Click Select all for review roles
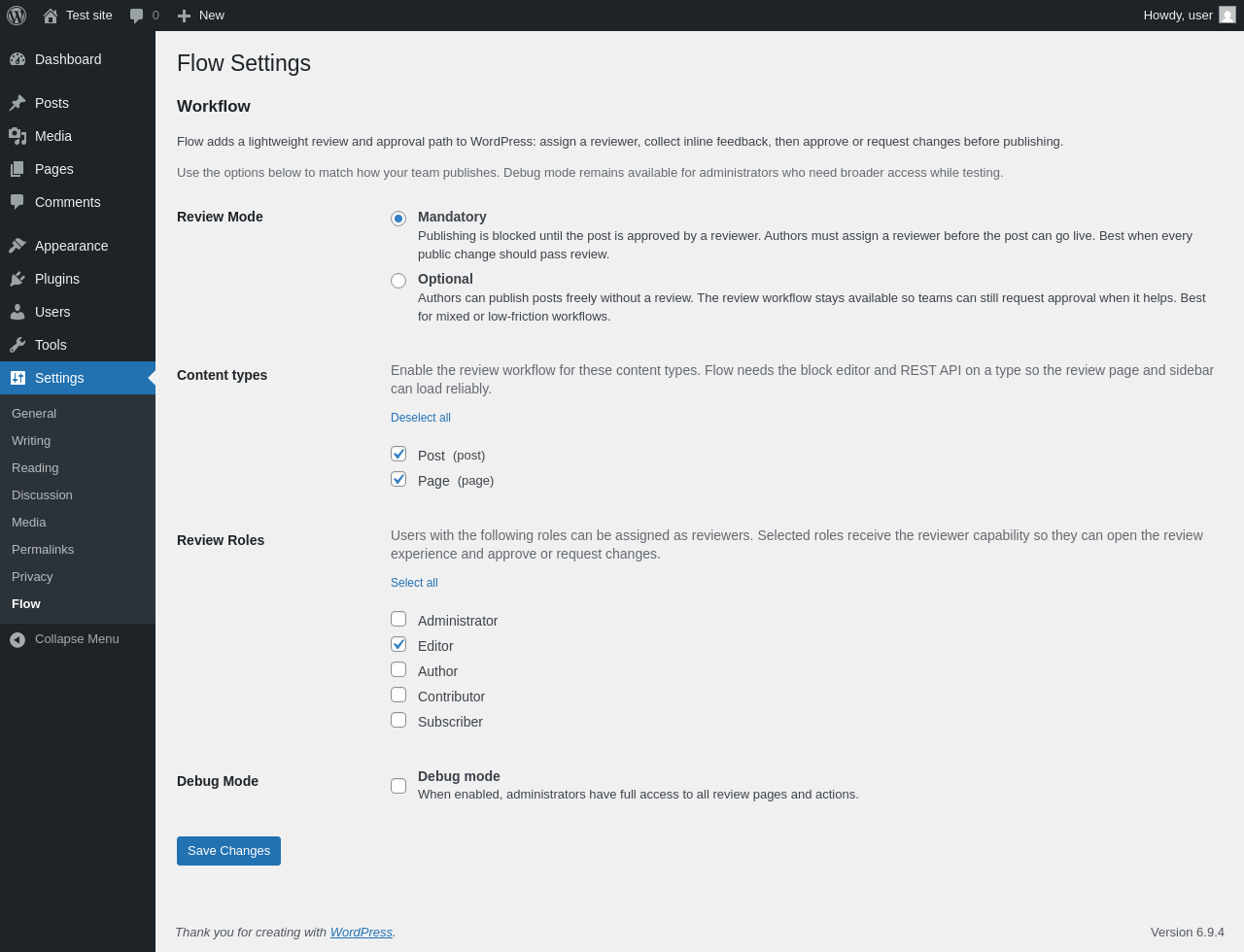1244x952 pixels. pyautogui.click(x=414, y=583)
